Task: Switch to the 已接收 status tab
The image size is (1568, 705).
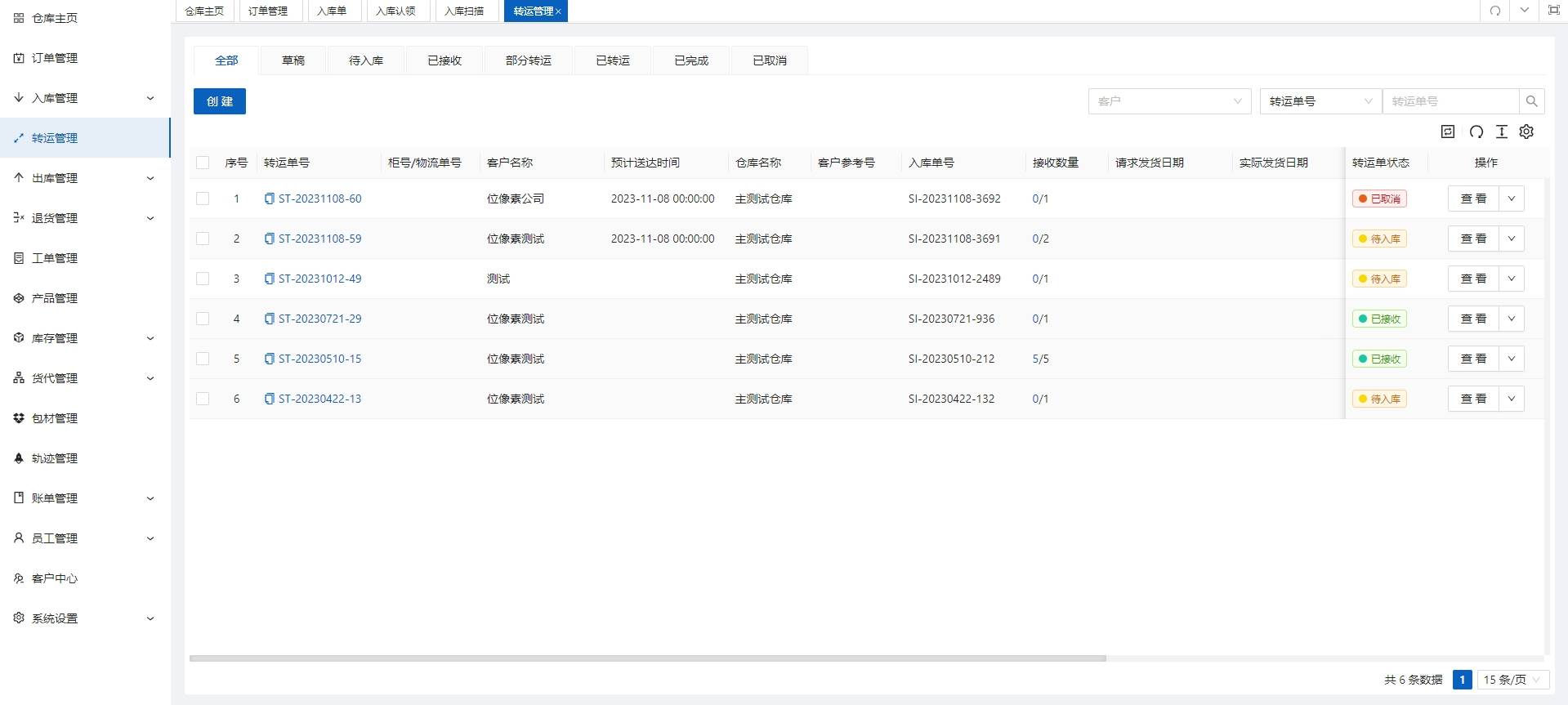Action: [x=444, y=60]
